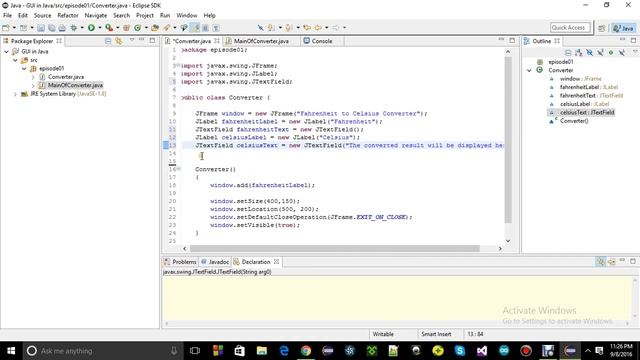
Task: Close the Declaration tab
Action: (x=276, y=262)
